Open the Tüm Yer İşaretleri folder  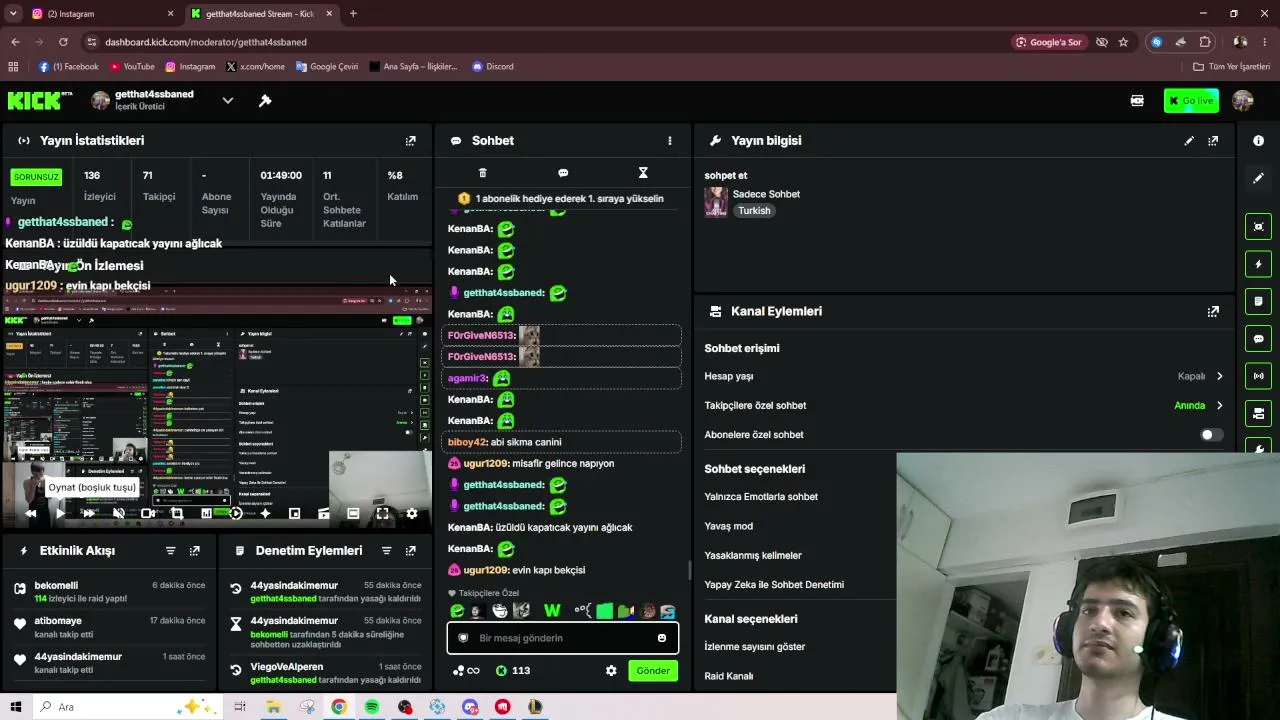tap(1232, 67)
